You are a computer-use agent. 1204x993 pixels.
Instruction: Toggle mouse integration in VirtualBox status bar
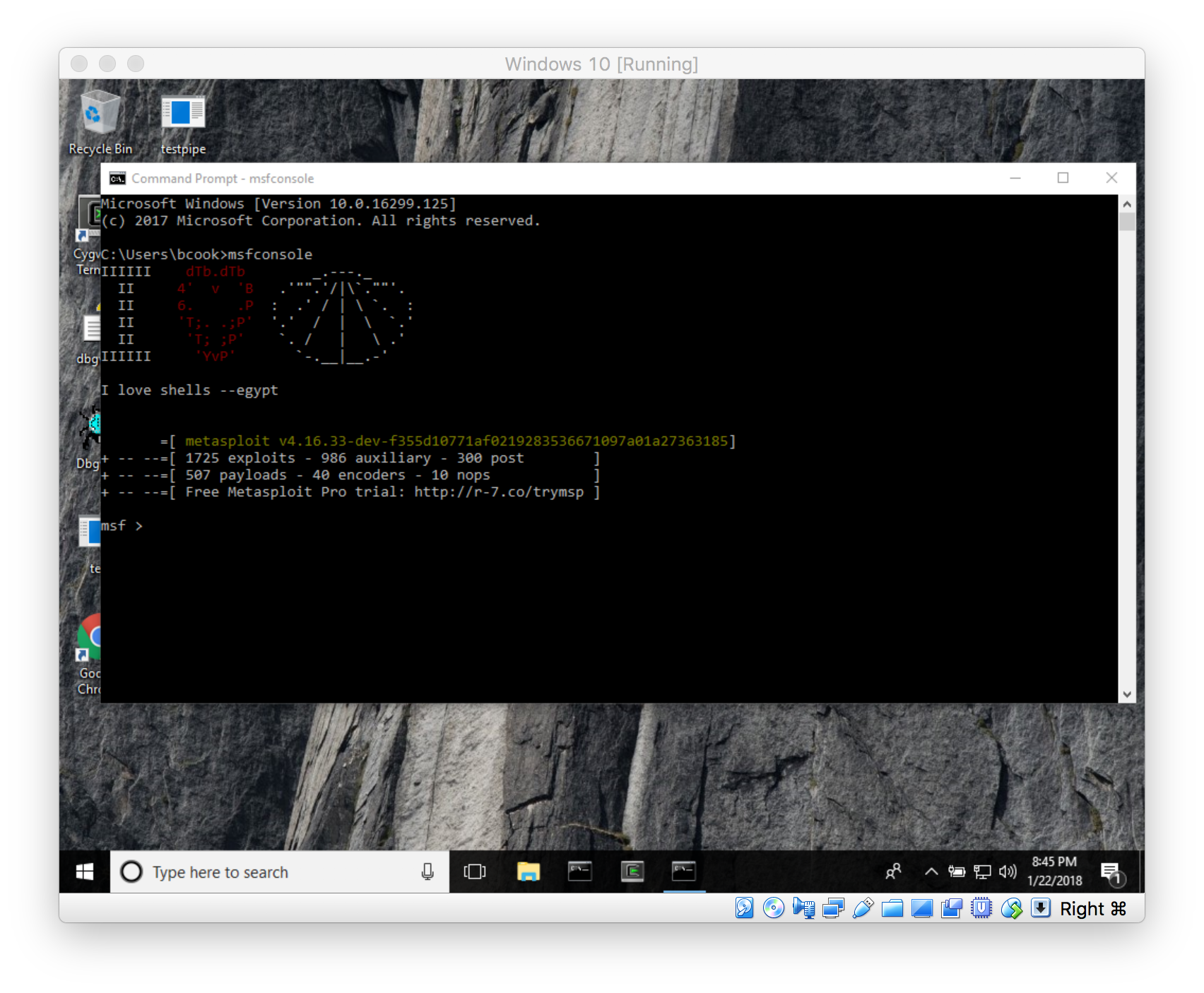pos(1012,909)
